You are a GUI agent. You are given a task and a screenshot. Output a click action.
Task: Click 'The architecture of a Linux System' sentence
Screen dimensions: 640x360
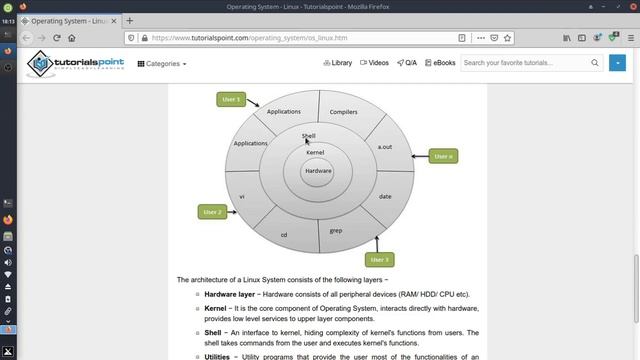coord(282,280)
